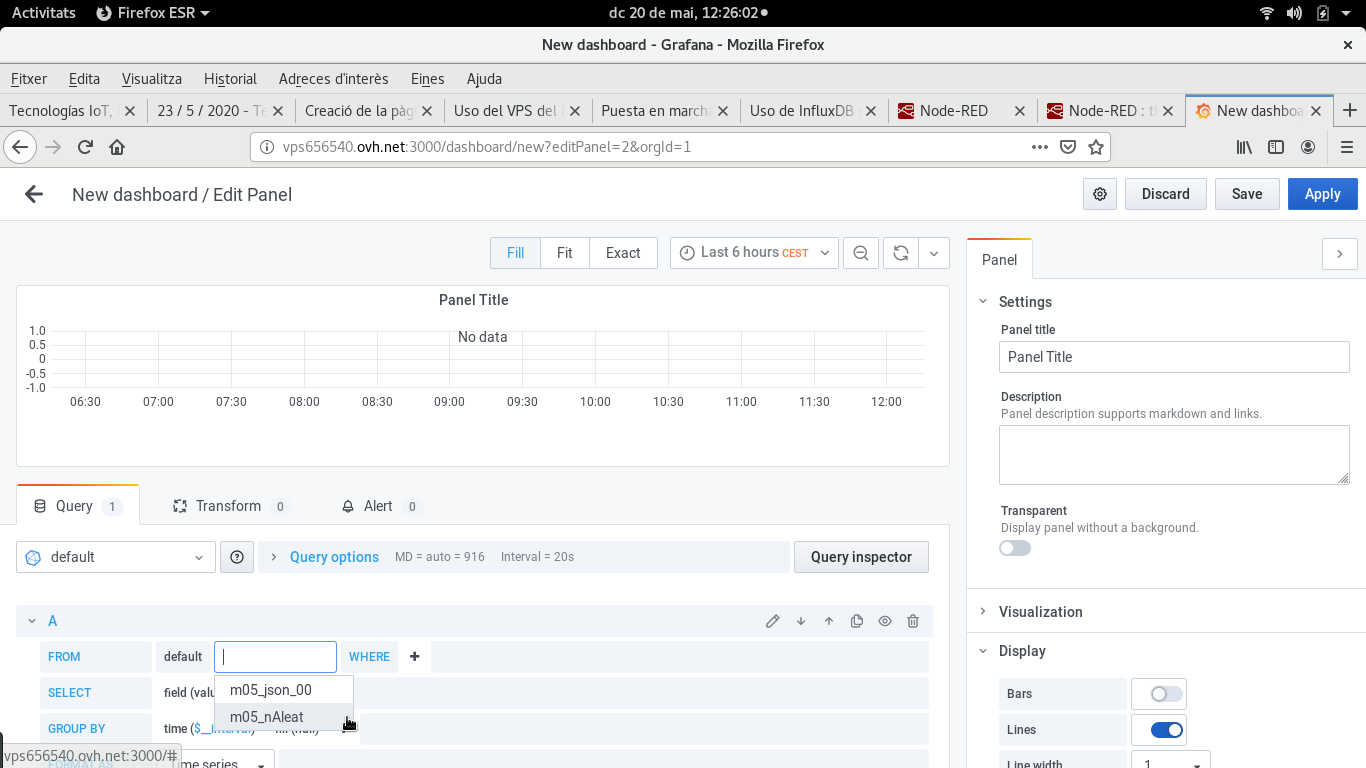1366x768 pixels.
Task: Open the Adreces d'interès menu
Action: pyautogui.click(x=333, y=79)
